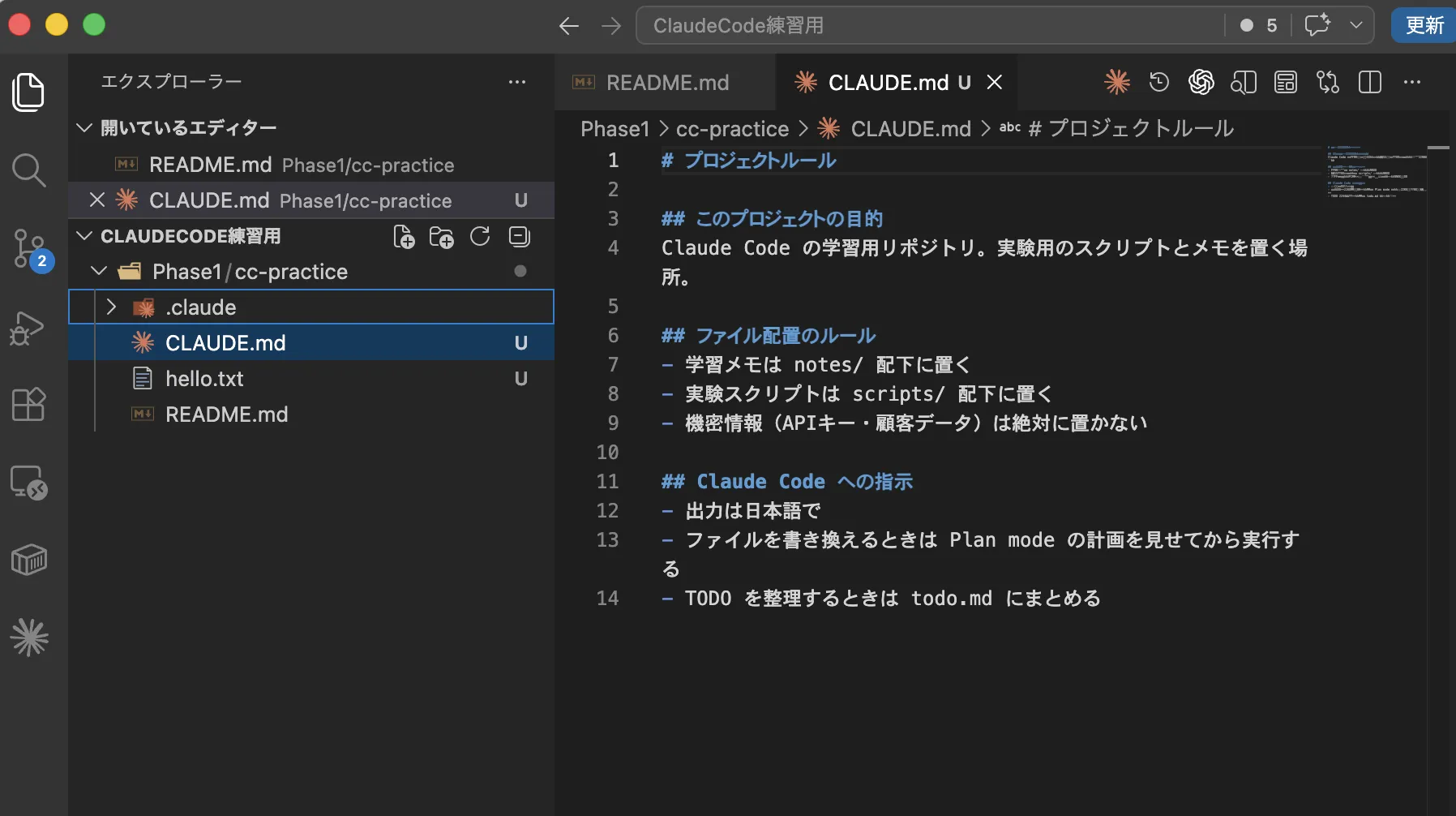Launch Claude Code from editor toolbar

tap(1117, 82)
